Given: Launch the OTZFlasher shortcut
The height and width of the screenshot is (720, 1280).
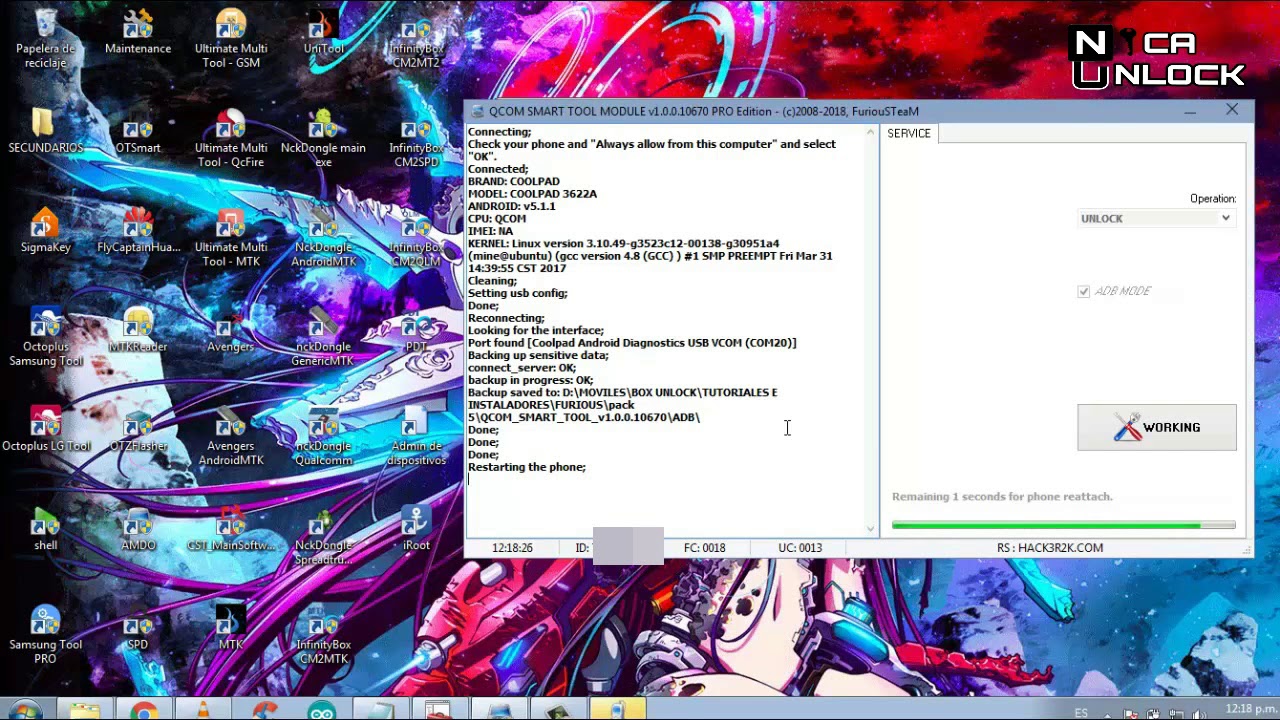Looking at the screenshot, I should click(138, 429).
